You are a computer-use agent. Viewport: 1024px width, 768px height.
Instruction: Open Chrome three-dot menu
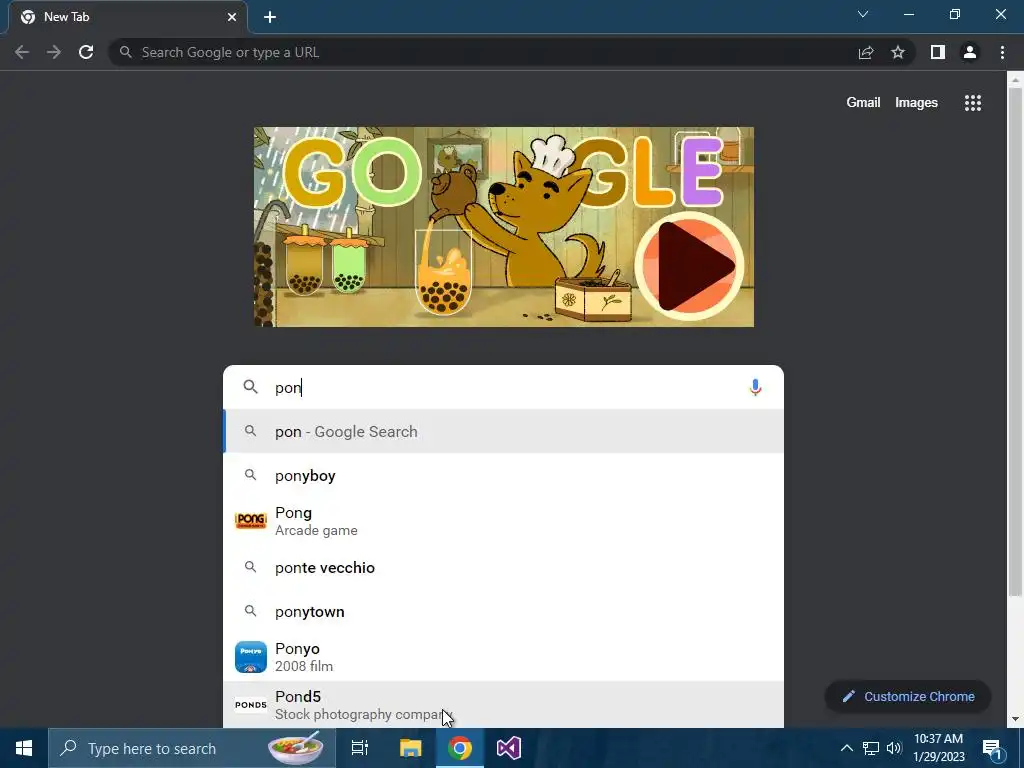[x=1002, y=52]
